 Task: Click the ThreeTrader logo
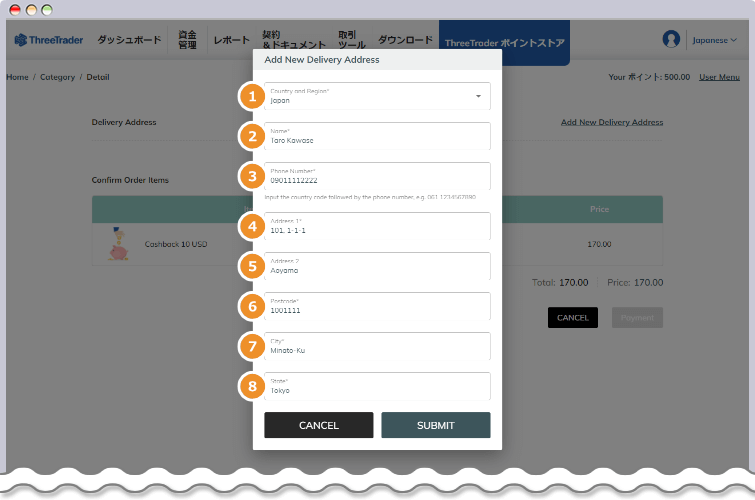[49, 40]
